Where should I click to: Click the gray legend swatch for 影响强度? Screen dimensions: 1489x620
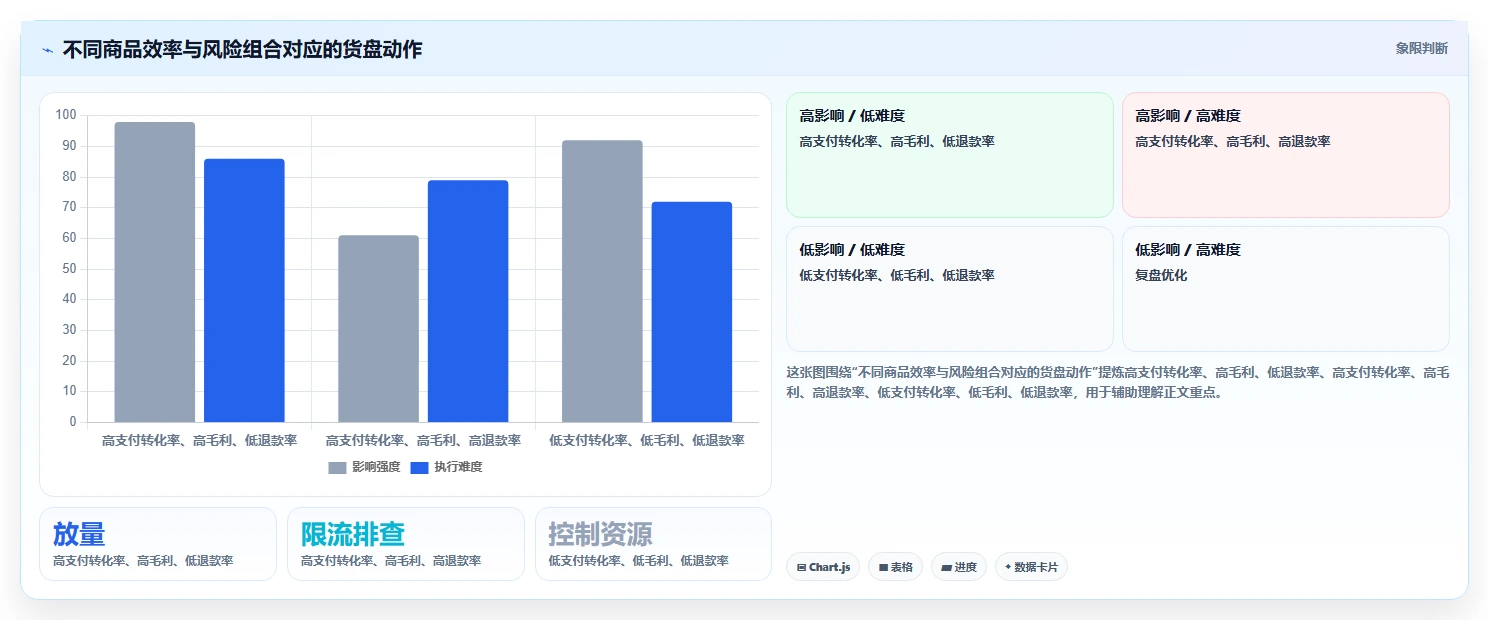coord(337,468)
